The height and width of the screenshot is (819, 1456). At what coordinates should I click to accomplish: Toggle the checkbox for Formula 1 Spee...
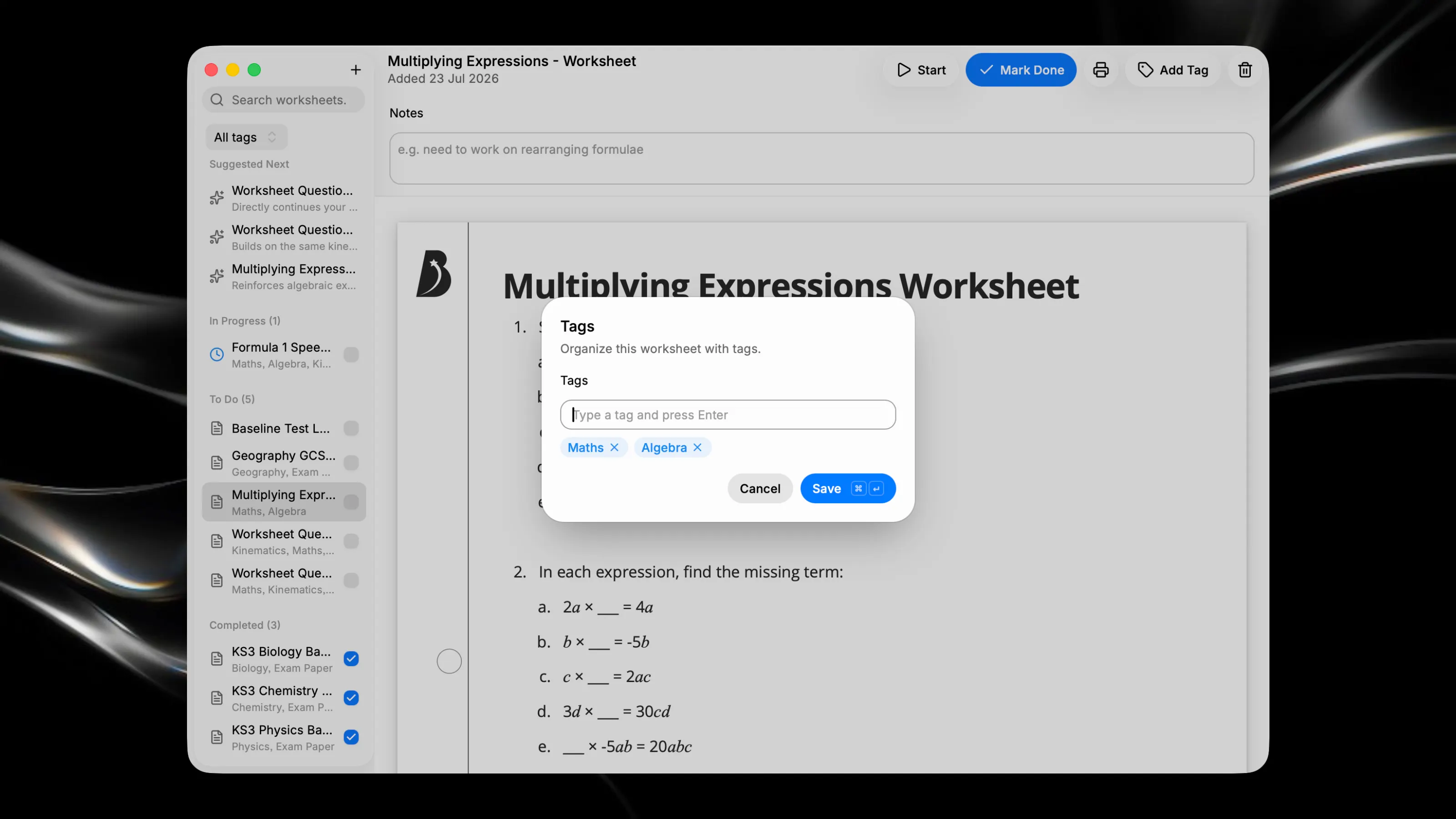tap(351, 354)
